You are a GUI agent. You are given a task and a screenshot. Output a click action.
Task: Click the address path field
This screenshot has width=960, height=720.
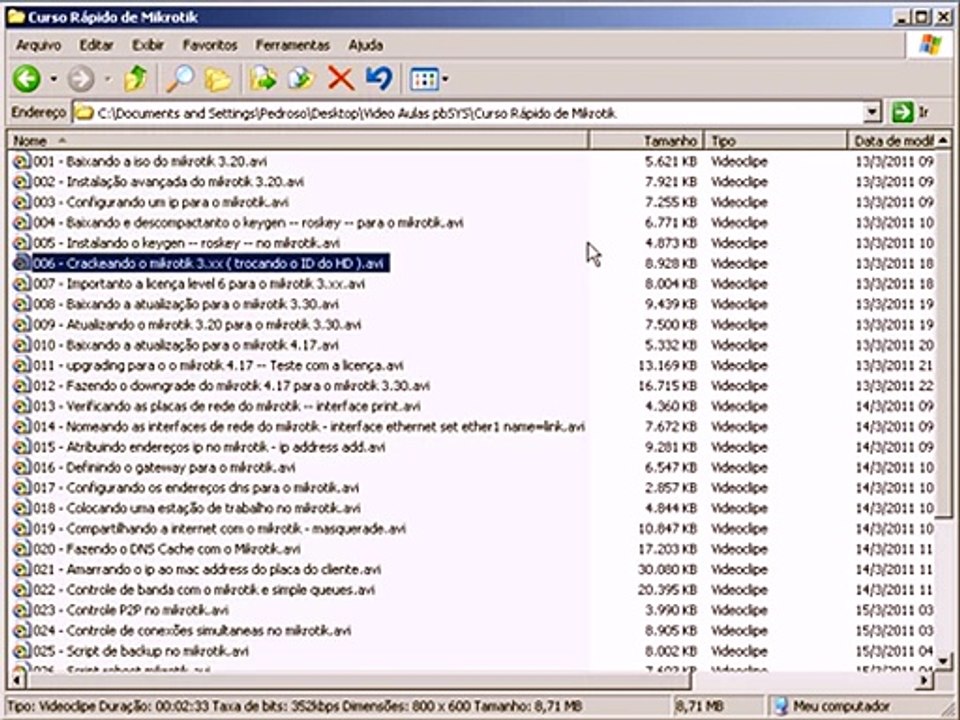tap(468, 113)
